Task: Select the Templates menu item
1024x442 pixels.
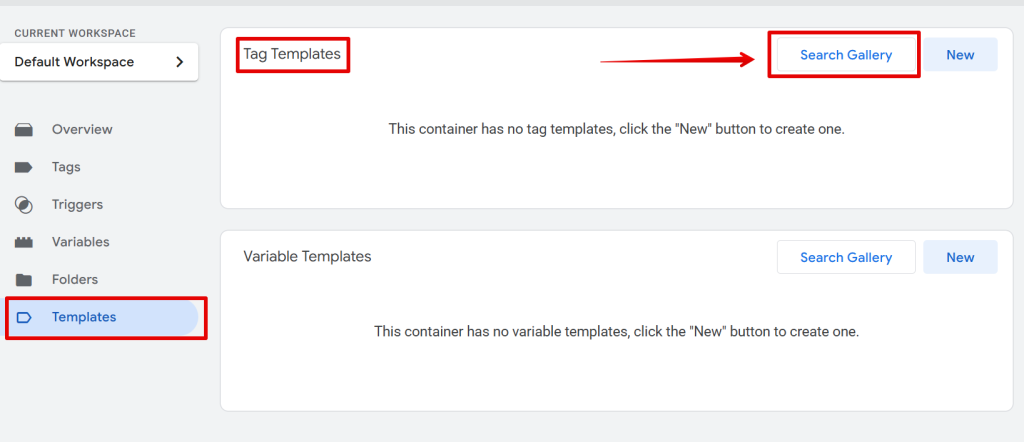Action: pos(84,317)
